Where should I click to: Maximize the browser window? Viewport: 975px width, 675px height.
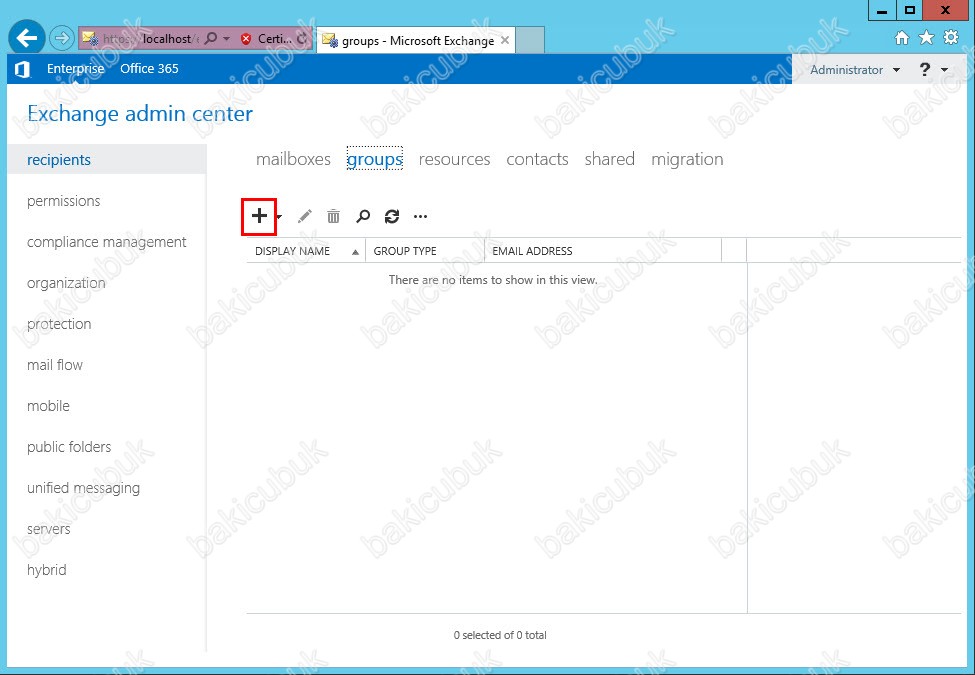click(910, 10)
